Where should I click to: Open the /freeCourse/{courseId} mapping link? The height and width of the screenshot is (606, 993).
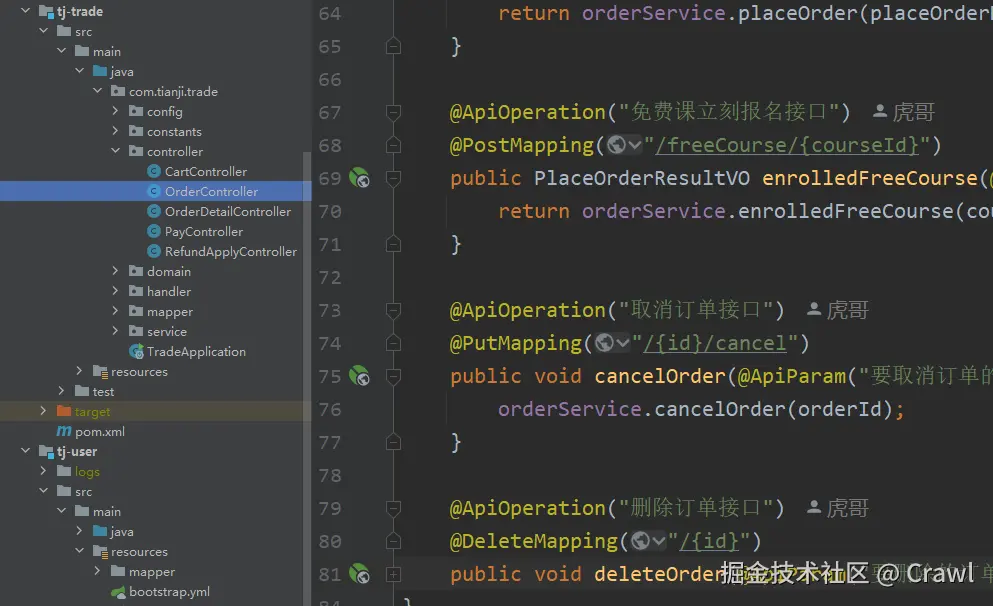787,146
